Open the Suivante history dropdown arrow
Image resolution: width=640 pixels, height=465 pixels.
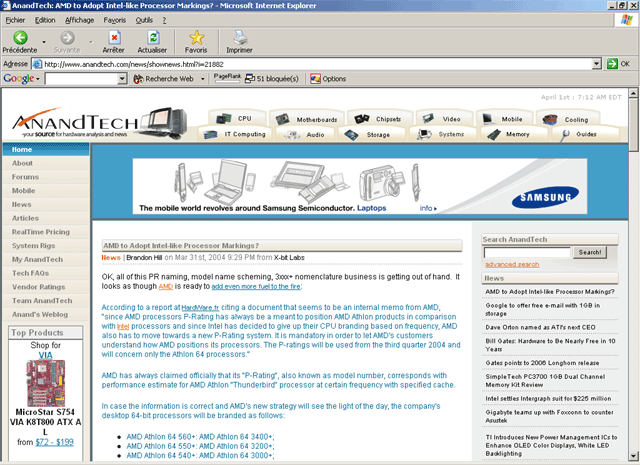coord(91,41)
